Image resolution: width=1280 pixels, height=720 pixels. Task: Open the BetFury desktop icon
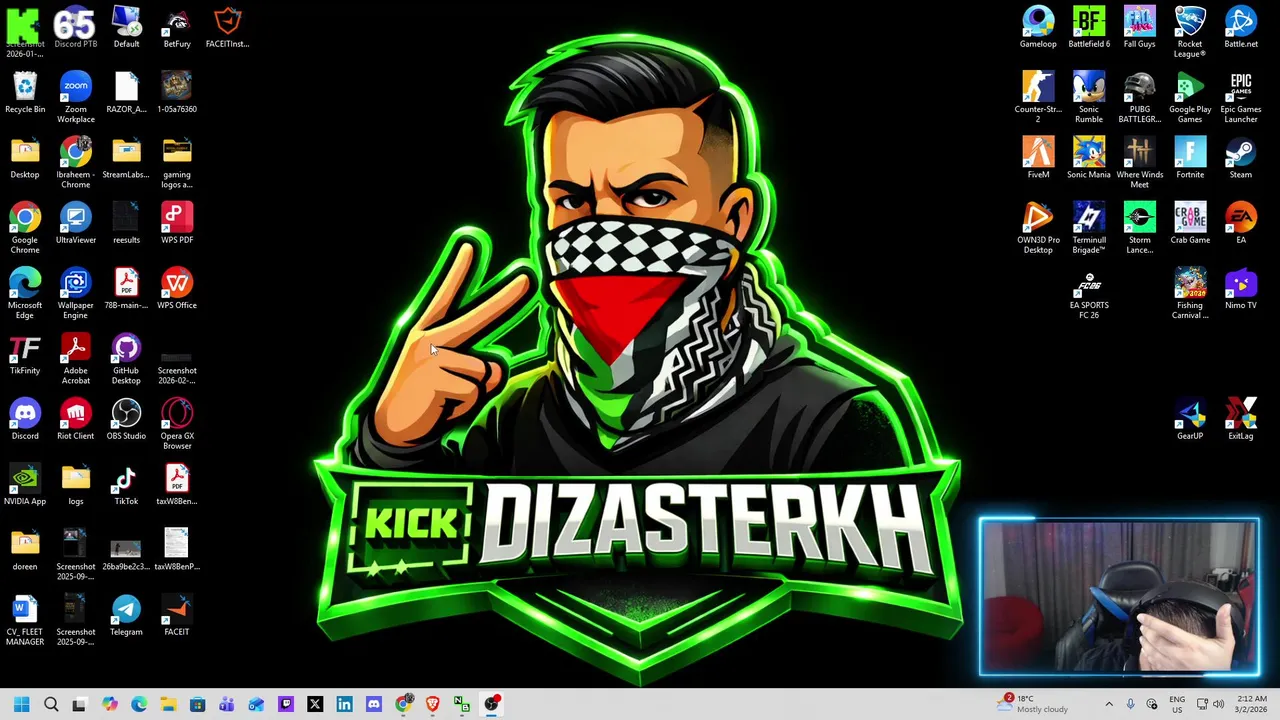[177, 27]
